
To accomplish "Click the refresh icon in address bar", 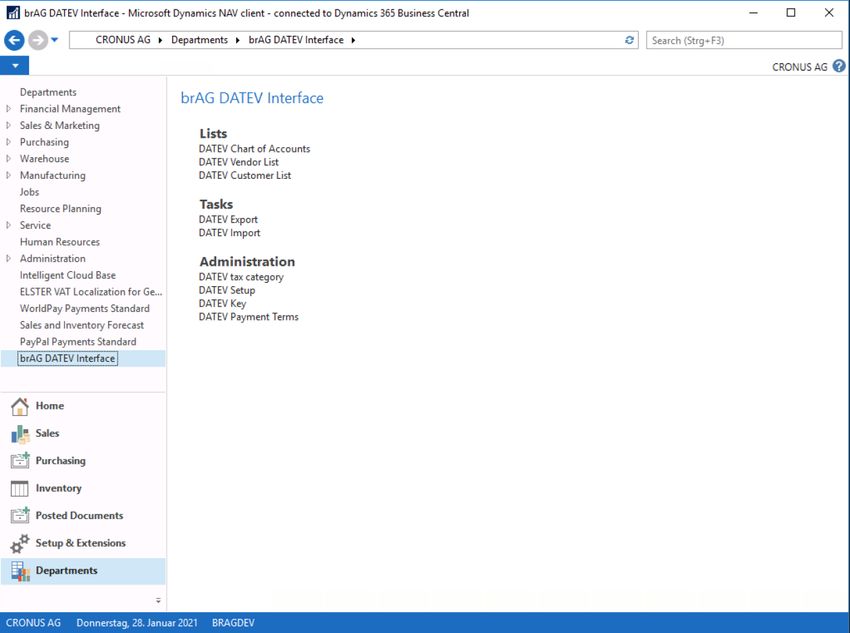I will point(629,40).
